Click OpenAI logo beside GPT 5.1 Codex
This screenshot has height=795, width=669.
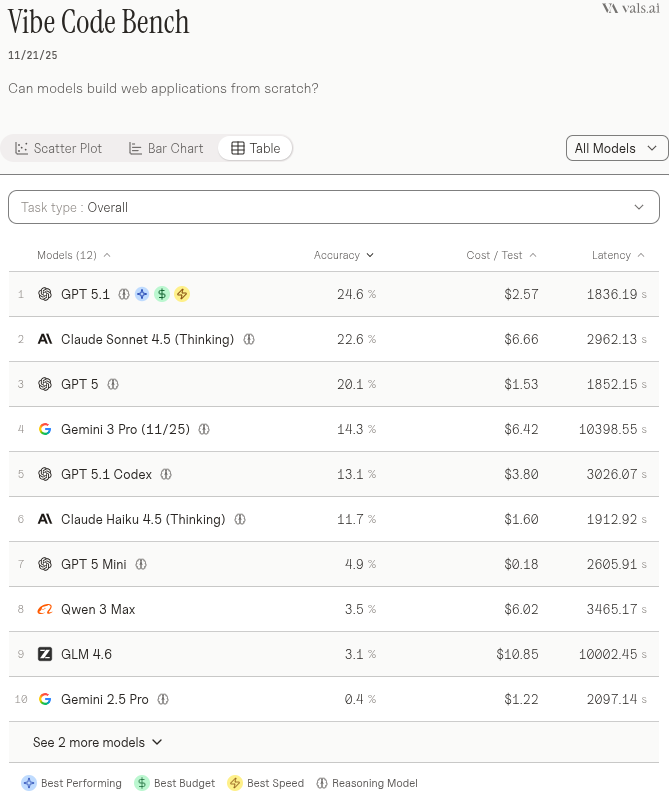click(x=45, y=474)
